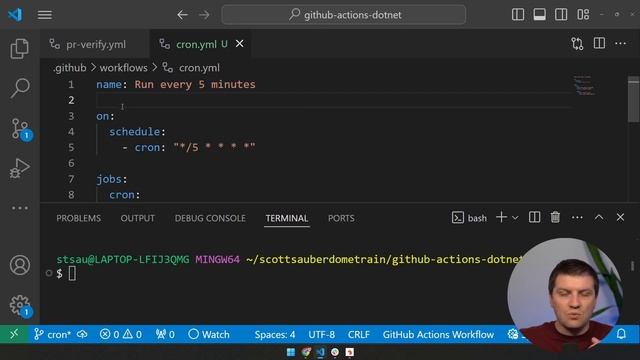Image resolution: width=640 pixels, height=360 pixels.
Task: Click the text 'Run every 5 minutes'
Action: click(x=195, y=84)
